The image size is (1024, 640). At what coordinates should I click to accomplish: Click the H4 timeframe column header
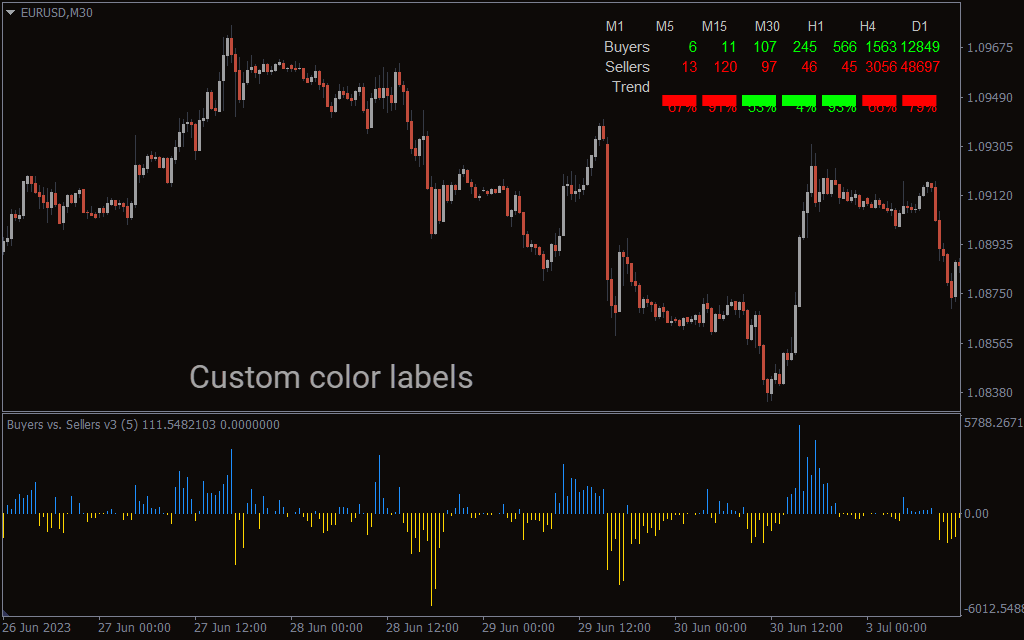[x=868, y=26]
